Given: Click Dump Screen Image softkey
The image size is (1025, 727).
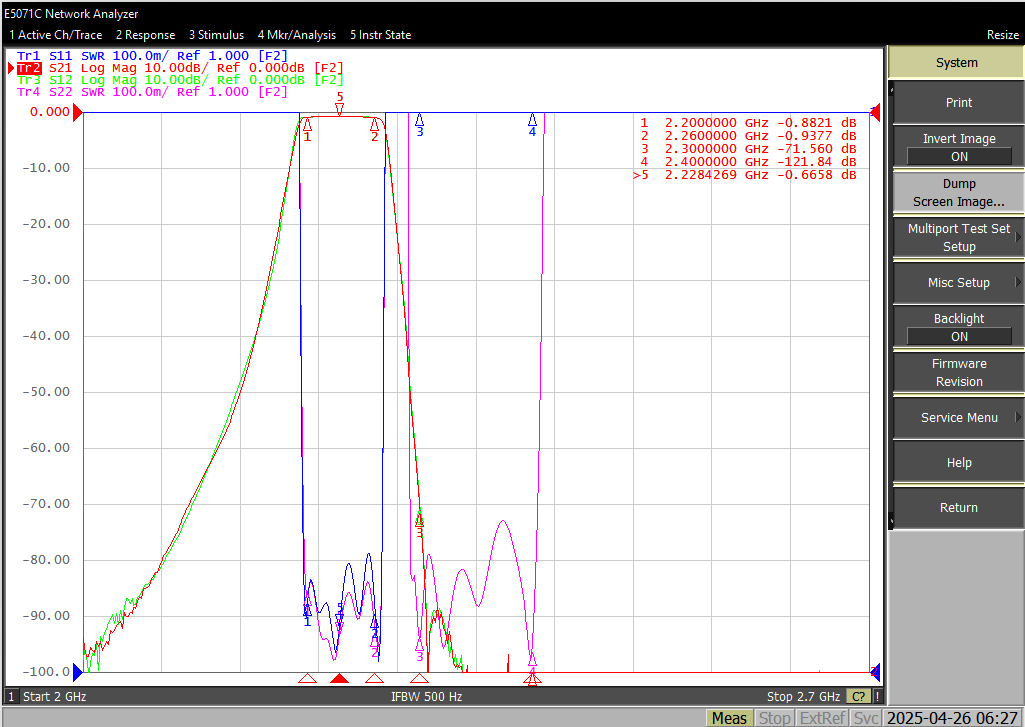Looking at the screenshot, I should tap(958, 192).
